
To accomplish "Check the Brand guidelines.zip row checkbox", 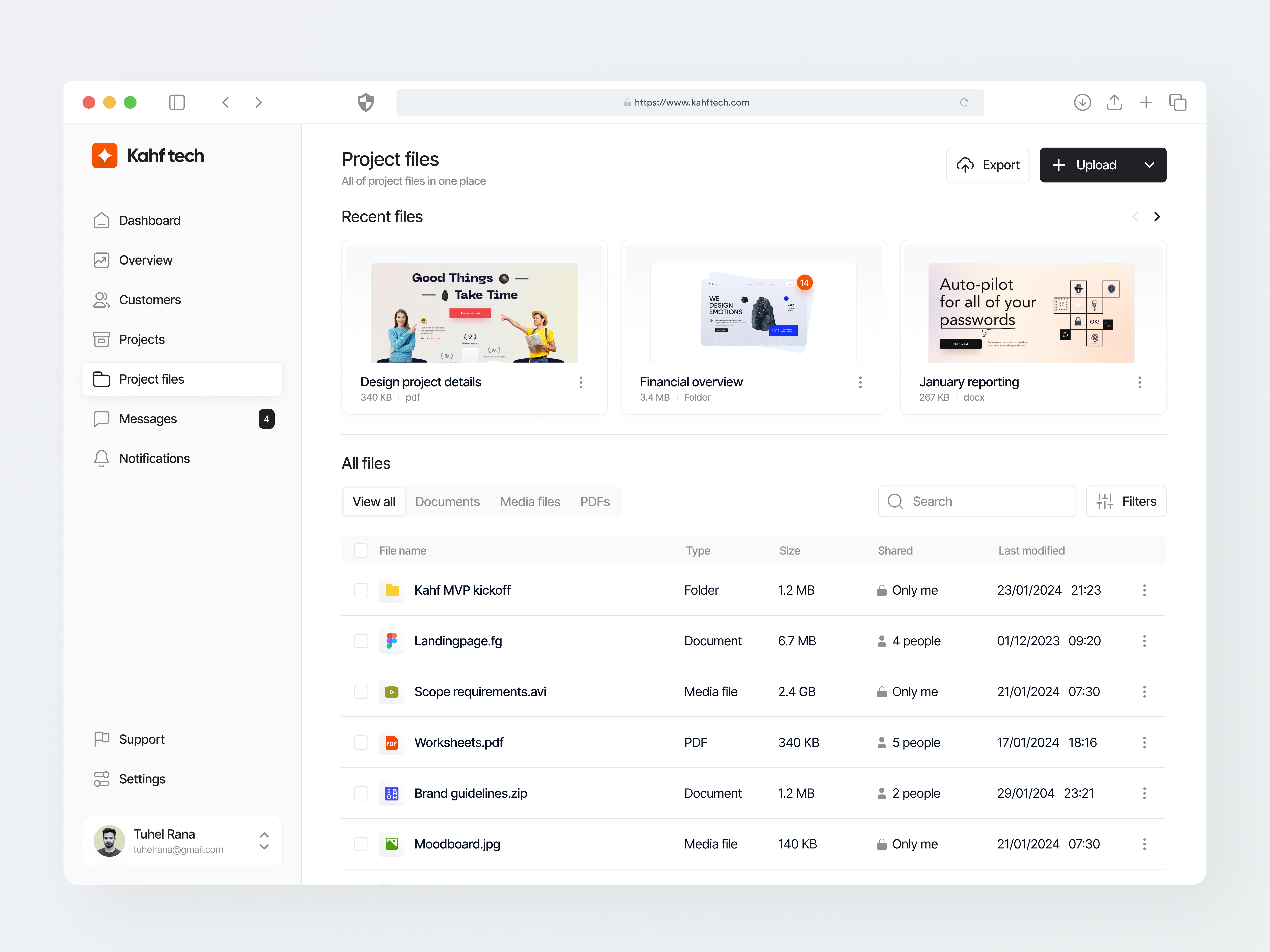I will 361,793.
